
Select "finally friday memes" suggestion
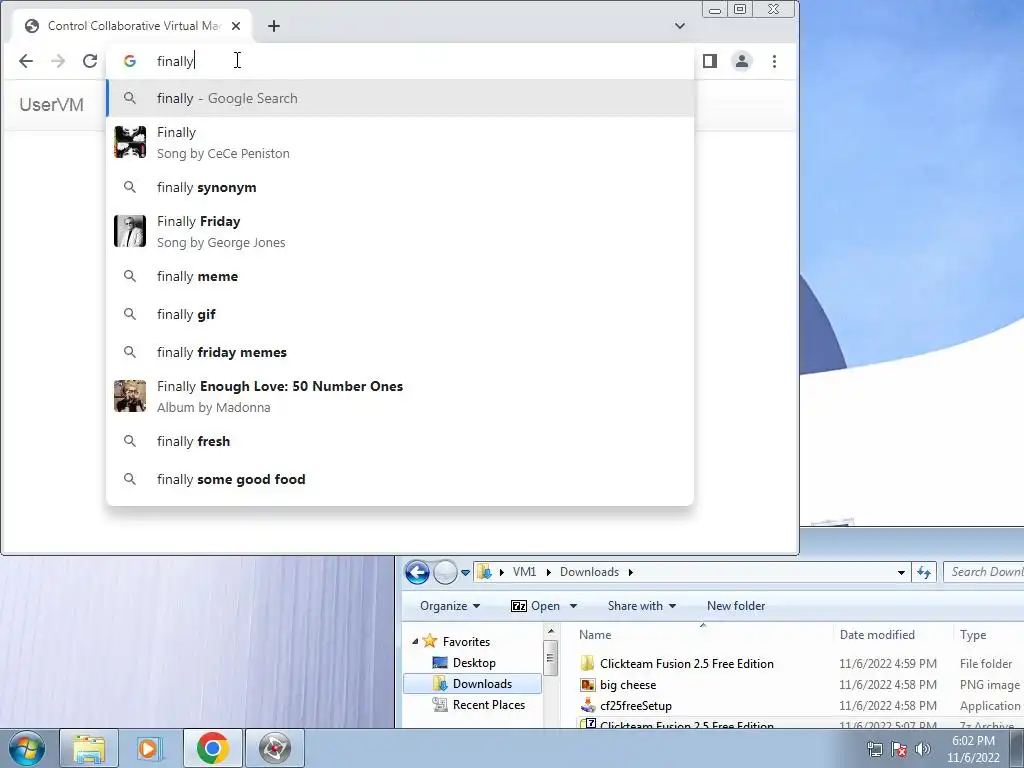(x=400, y=352)
